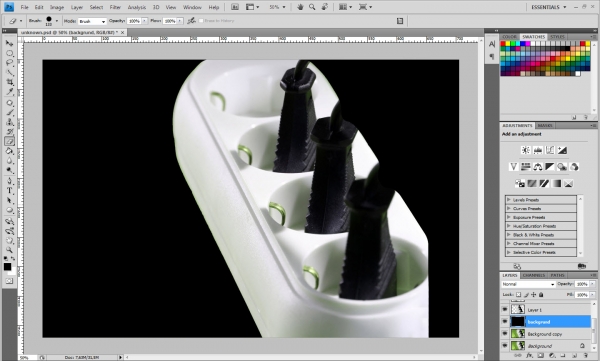Toggle airbrush mode in options bar
Screen dimensions: 600x361
(x=191, y=21)
